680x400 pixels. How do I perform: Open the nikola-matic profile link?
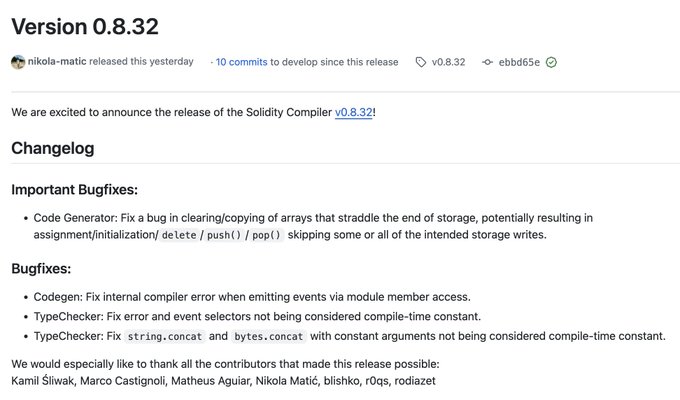pyautogui.click(x=58, y=62)
